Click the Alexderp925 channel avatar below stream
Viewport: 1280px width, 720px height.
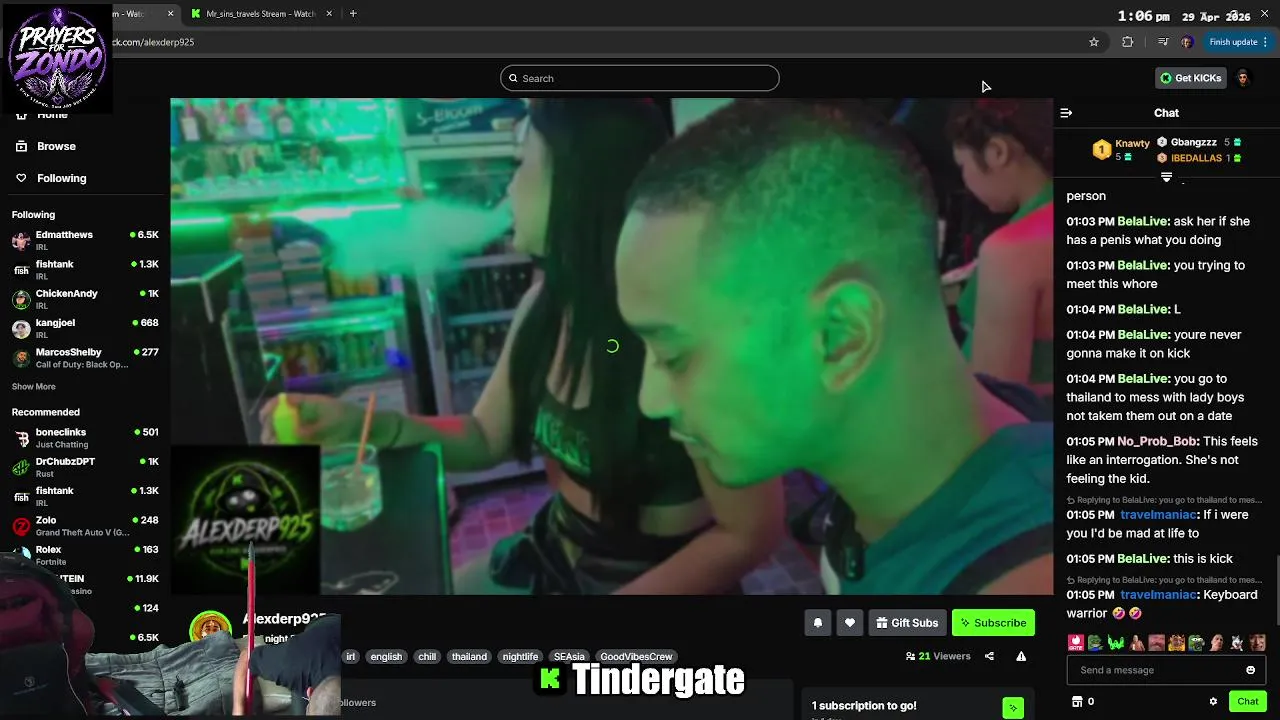(210, 629)
